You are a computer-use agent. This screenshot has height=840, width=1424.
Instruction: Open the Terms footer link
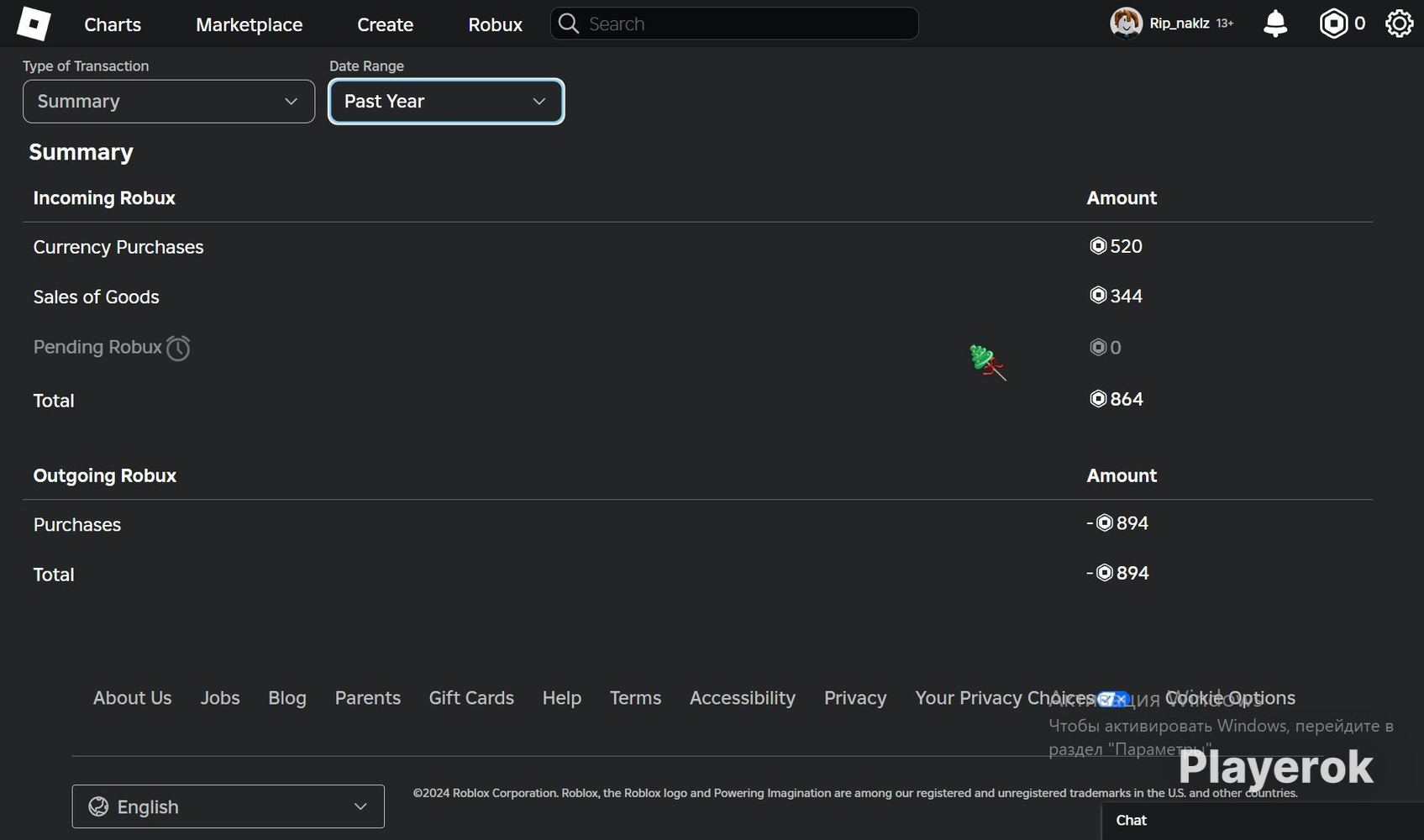coord(635,698)
